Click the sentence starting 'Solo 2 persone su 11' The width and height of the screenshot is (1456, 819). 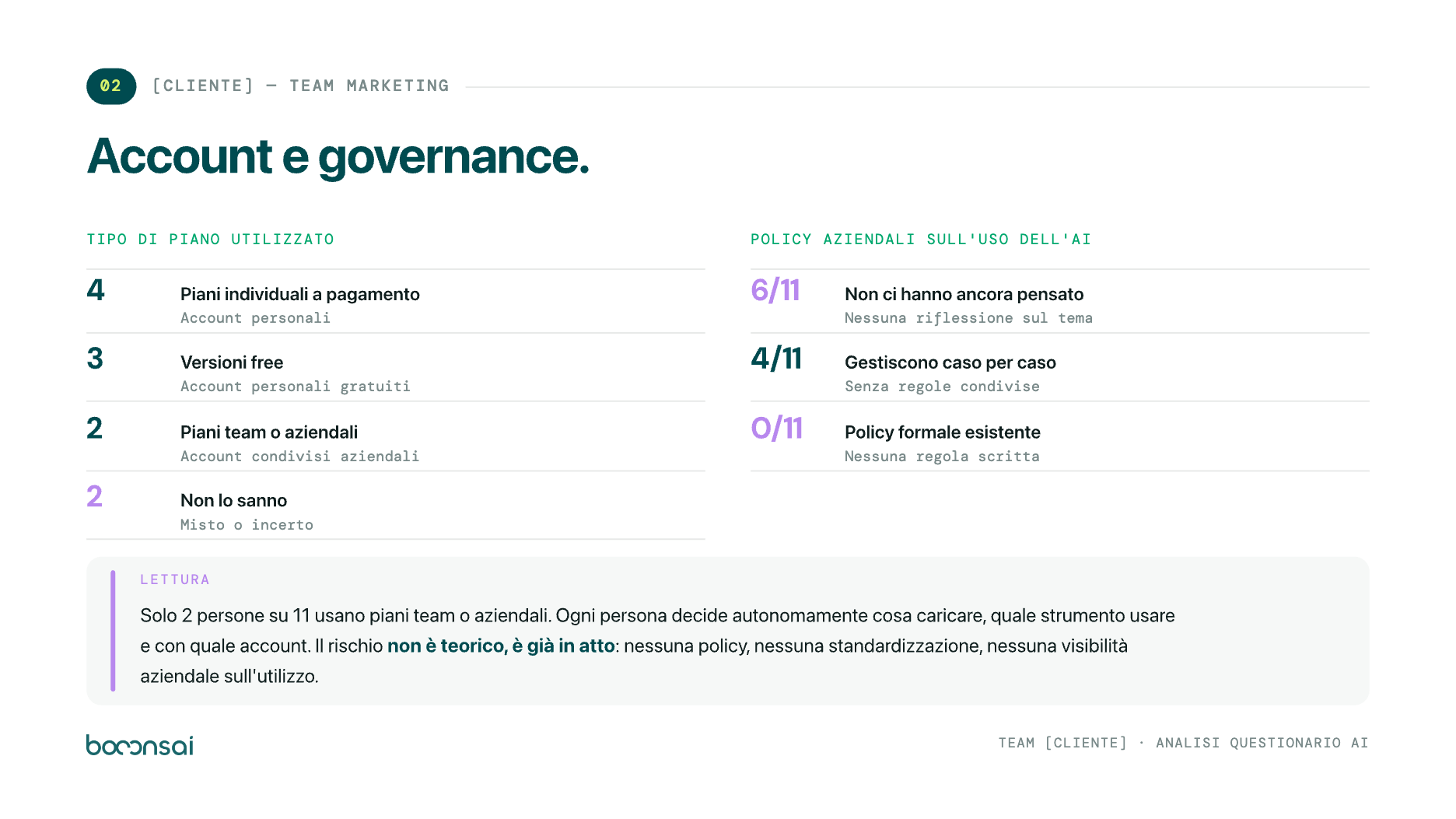tap(346, 615)
